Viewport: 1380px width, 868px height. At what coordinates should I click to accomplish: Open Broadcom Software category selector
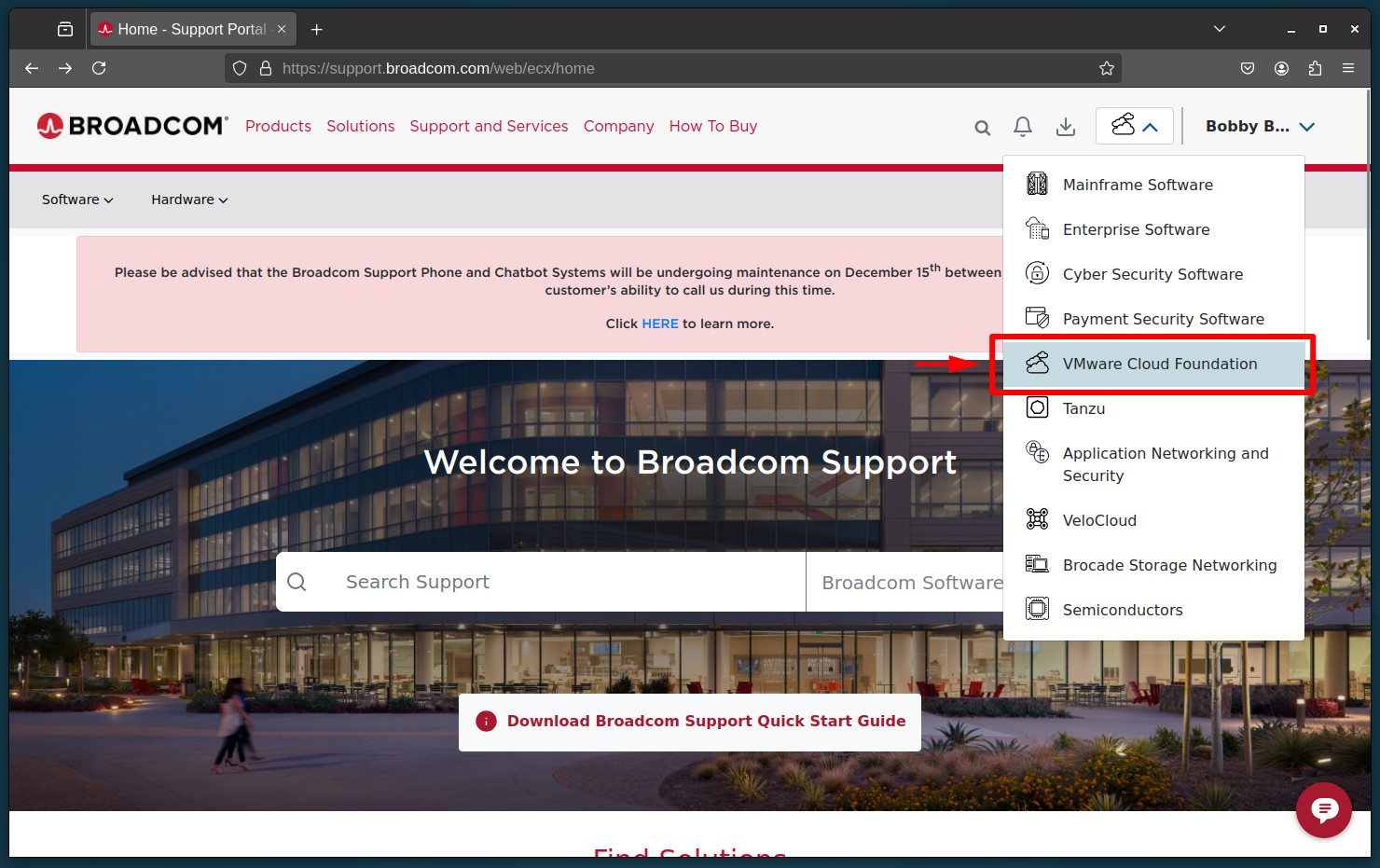point(905,582)
